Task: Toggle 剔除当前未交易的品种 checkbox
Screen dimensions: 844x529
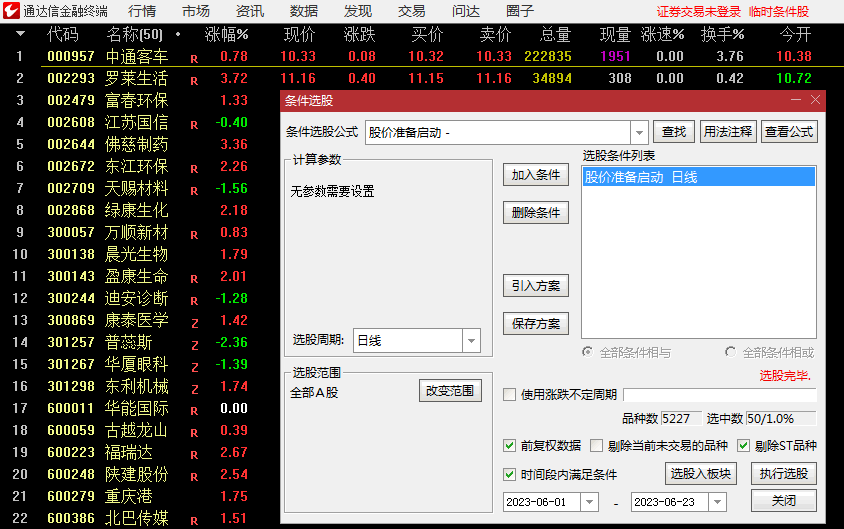Action: pos(596,446)
